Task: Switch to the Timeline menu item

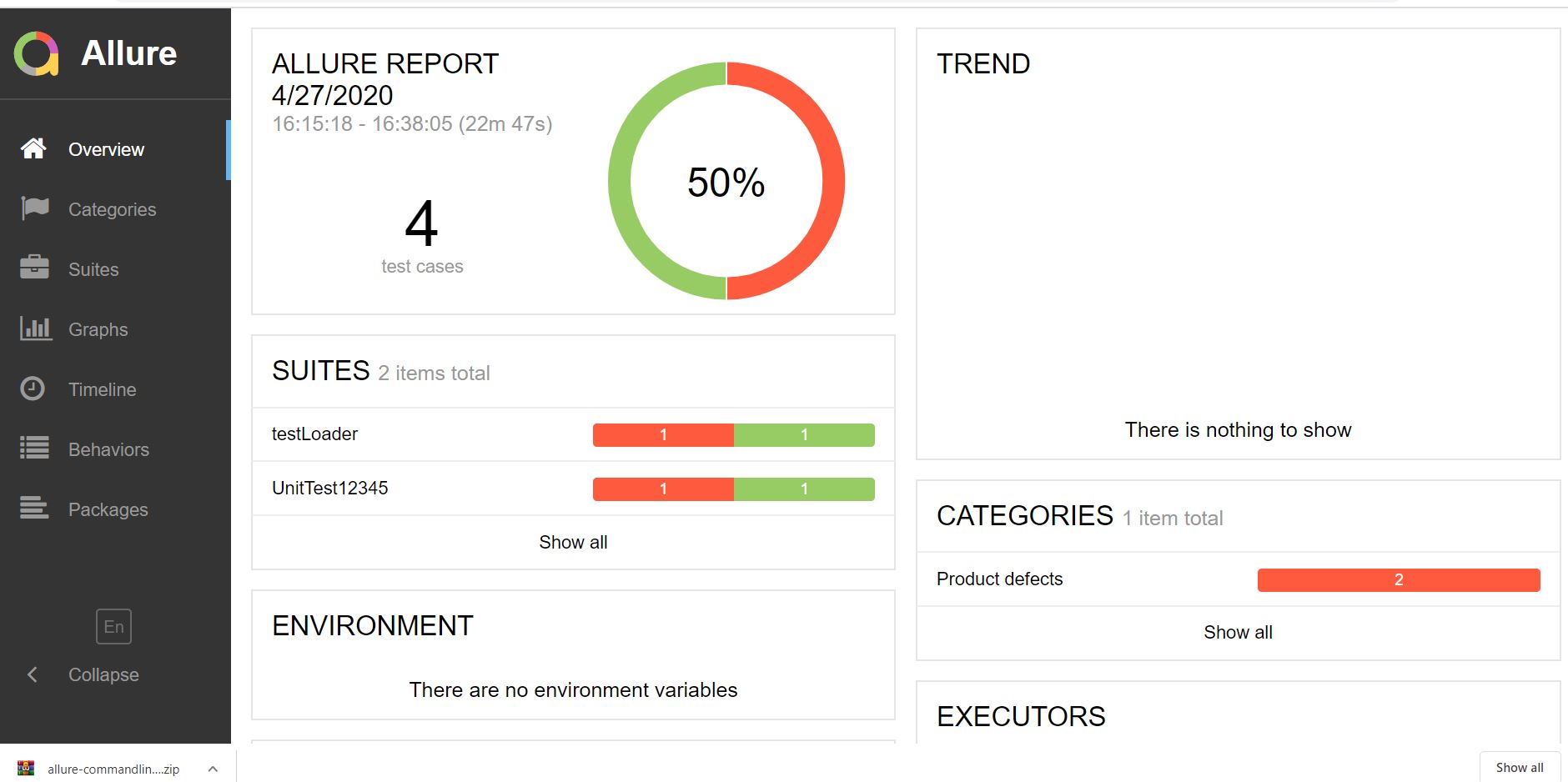Action: coord(102,389)
